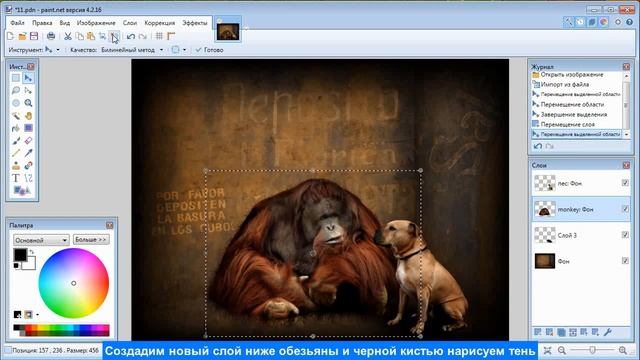The height and width of the screenshot is (360, 640).
Task: Open the Коррекция menu
Action: point(160,23)
